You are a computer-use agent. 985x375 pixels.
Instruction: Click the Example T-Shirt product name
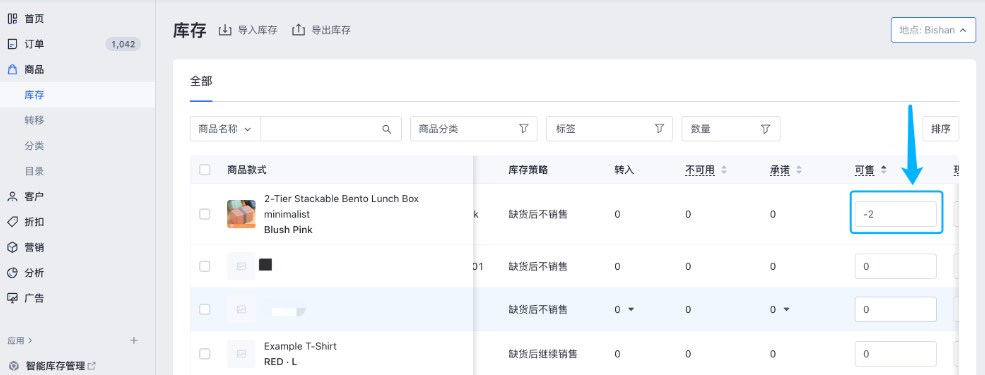300,346
